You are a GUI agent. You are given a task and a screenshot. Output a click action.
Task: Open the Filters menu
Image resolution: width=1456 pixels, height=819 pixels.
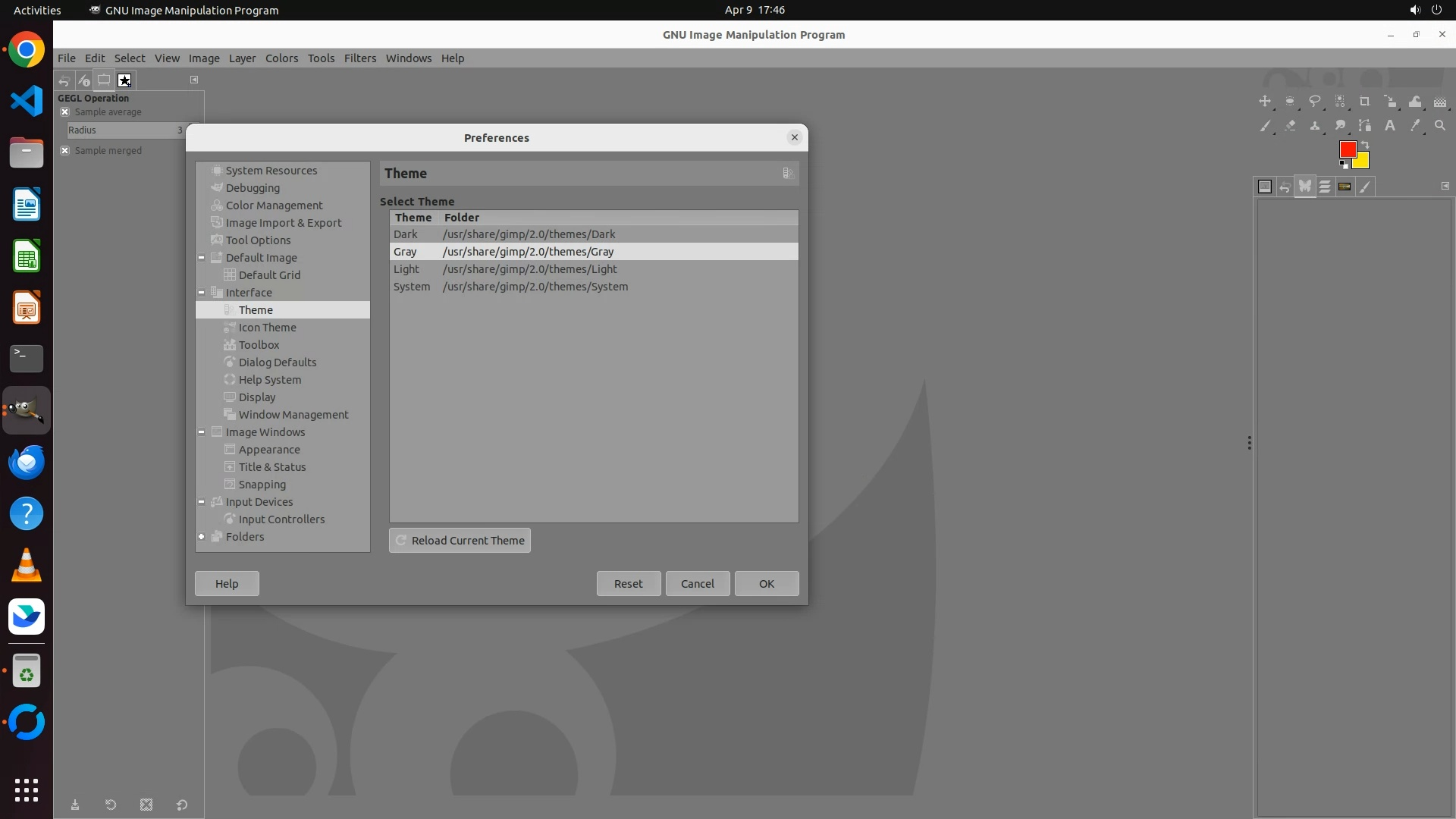click(359, 58)
